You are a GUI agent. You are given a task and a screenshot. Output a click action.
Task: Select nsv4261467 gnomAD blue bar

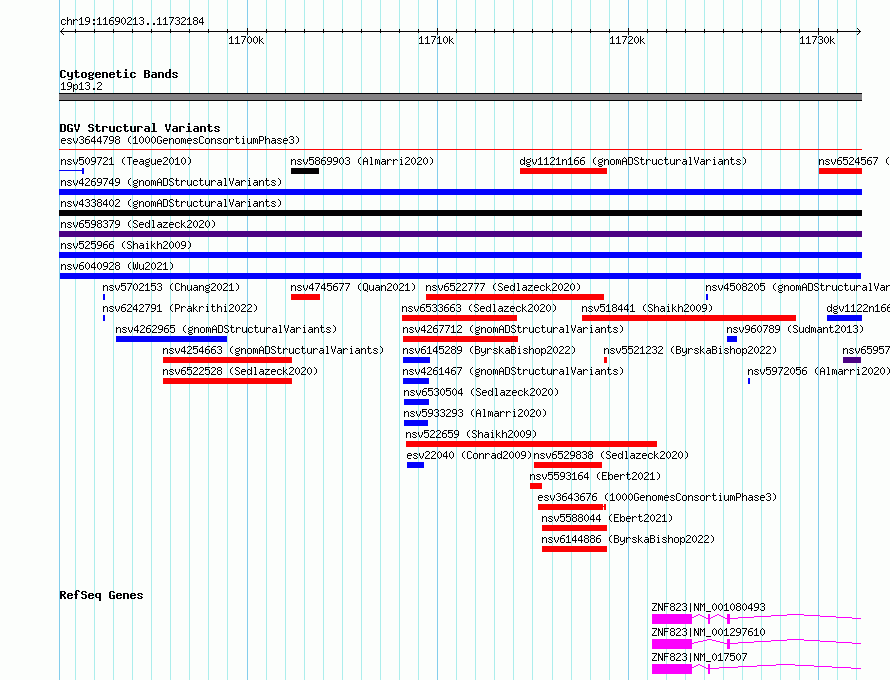[416, 381]
